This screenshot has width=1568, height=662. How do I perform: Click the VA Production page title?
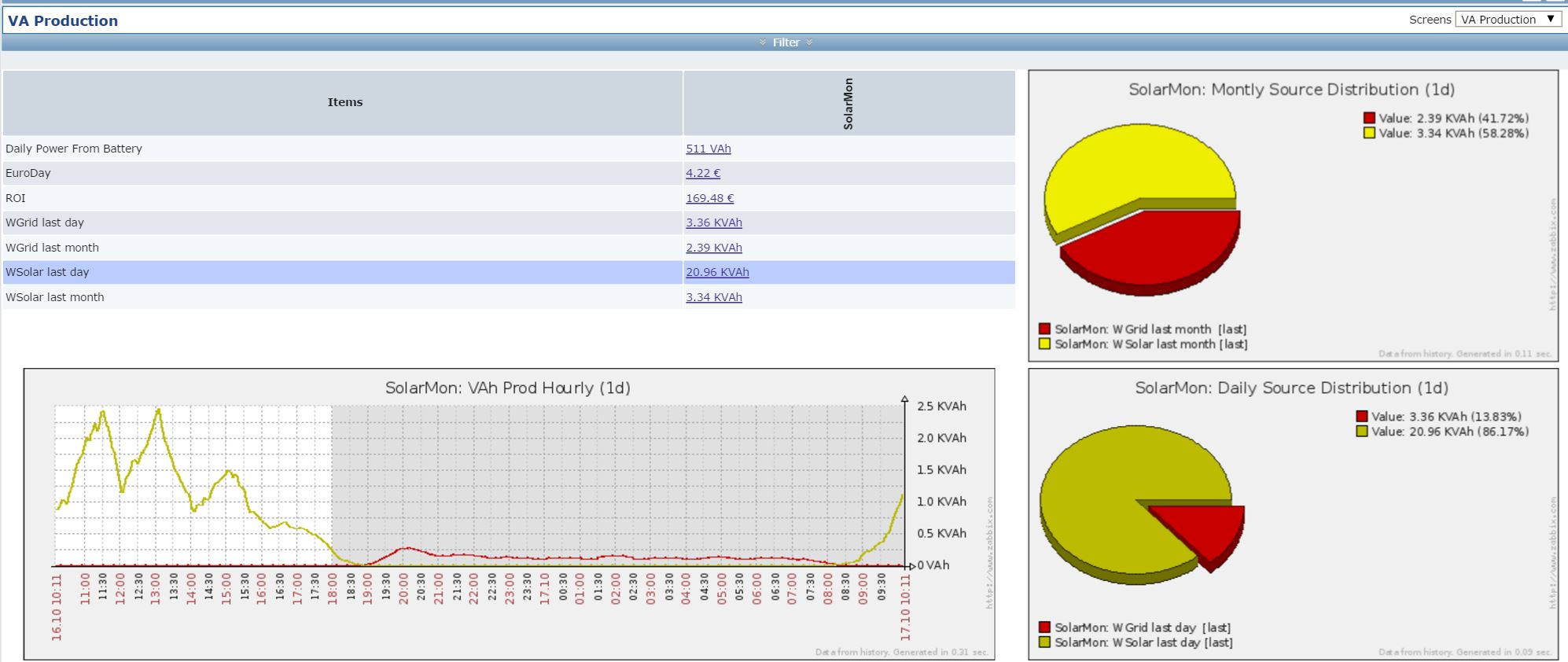[x=63, y=20]
